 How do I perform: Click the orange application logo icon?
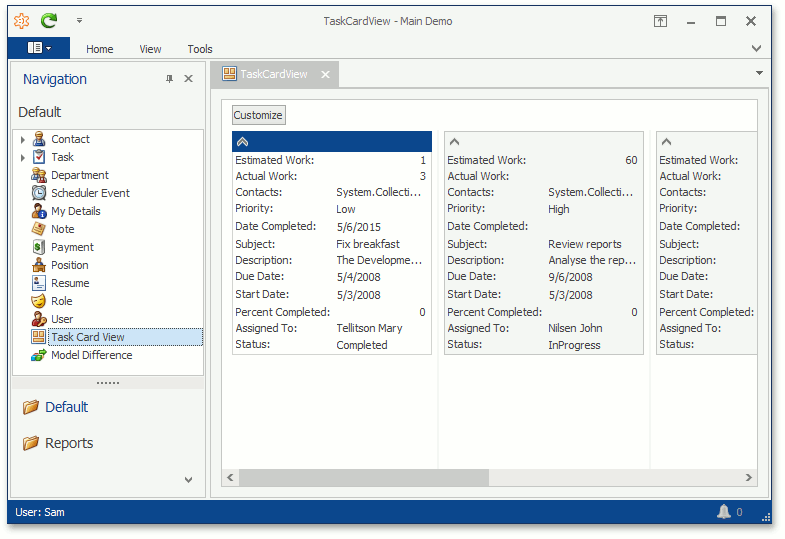point(22,21)
